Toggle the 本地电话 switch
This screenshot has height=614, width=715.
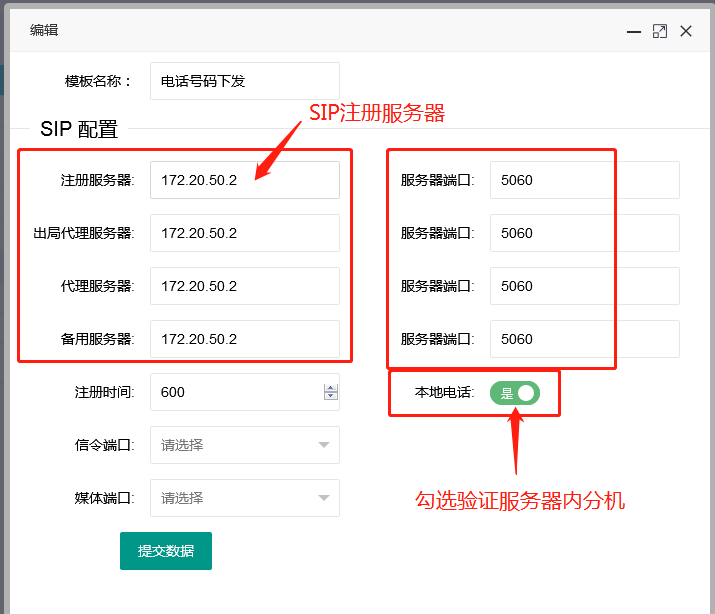[x=515, y=393]
